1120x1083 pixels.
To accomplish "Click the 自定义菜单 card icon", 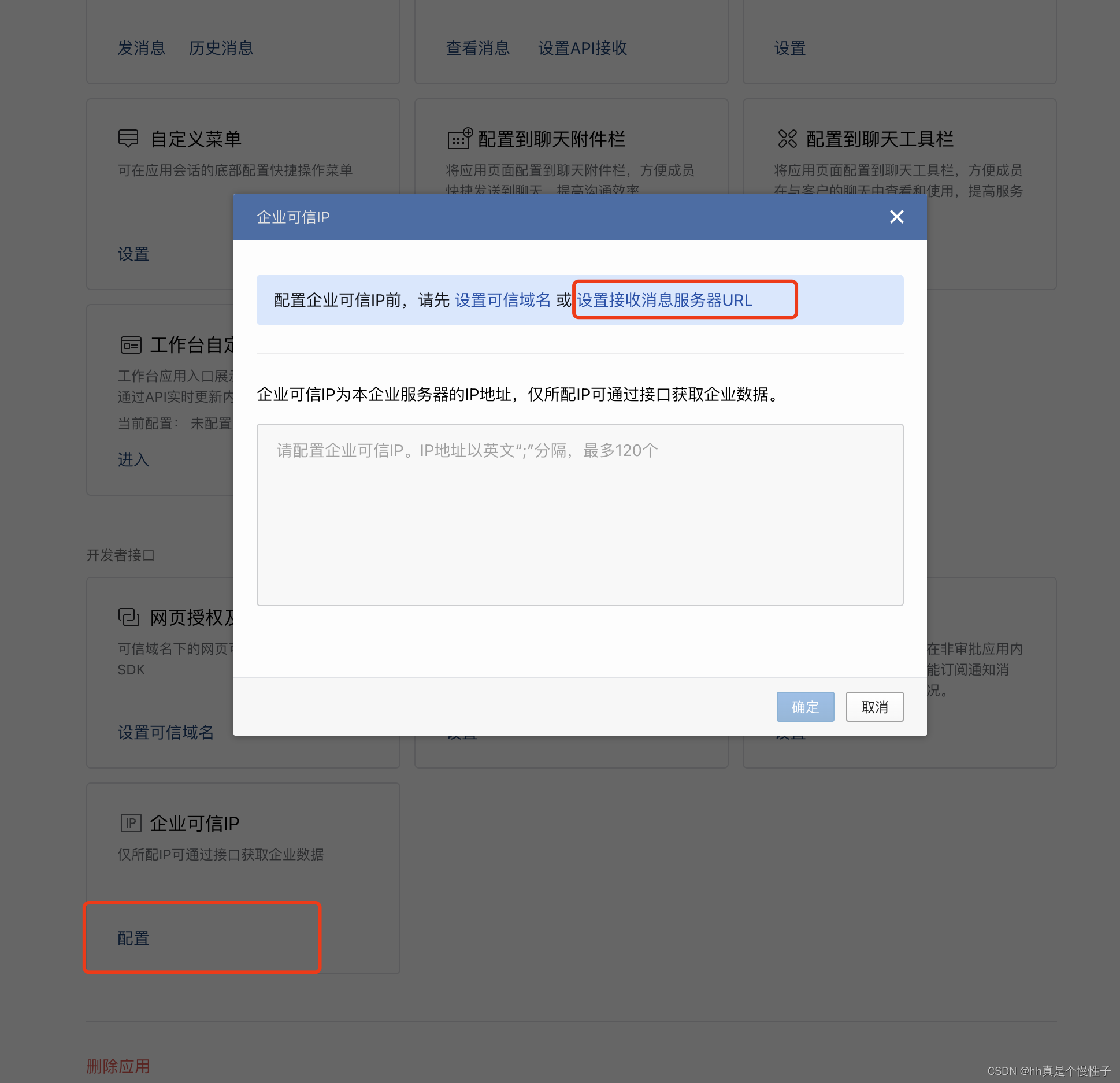I will click(128, 139).
